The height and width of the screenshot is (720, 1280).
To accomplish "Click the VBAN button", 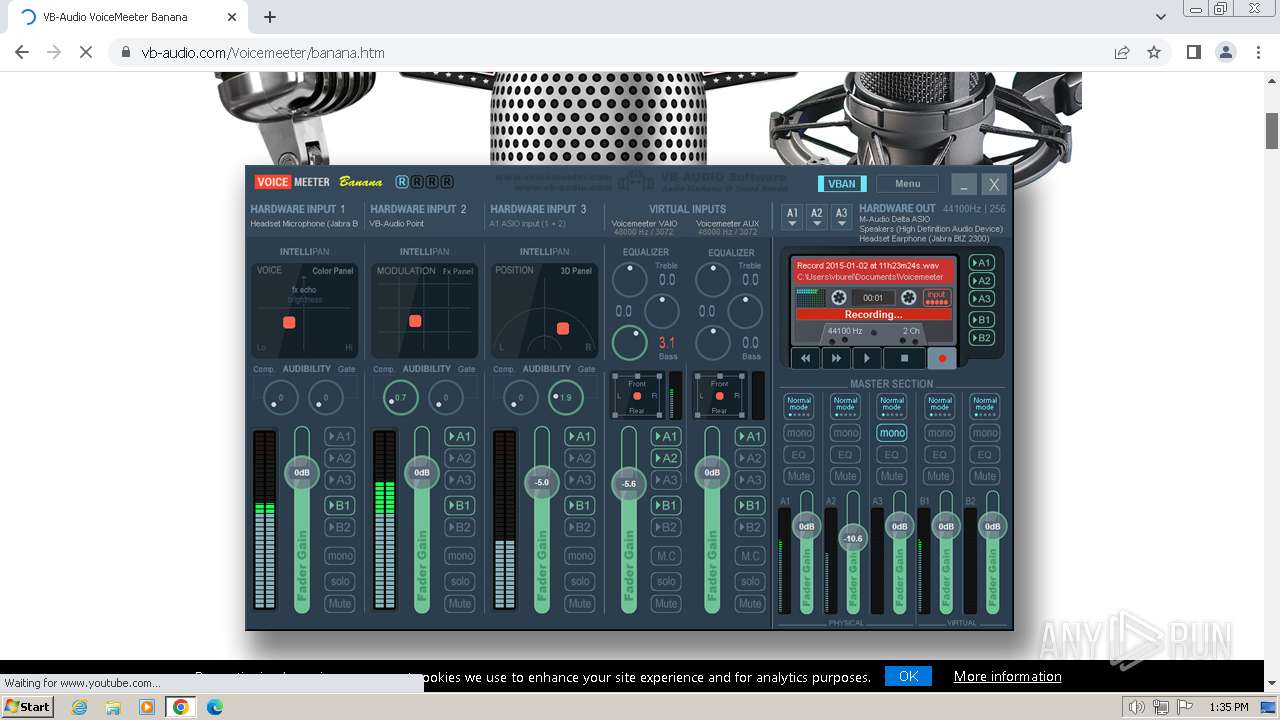I will click(842, 184).
